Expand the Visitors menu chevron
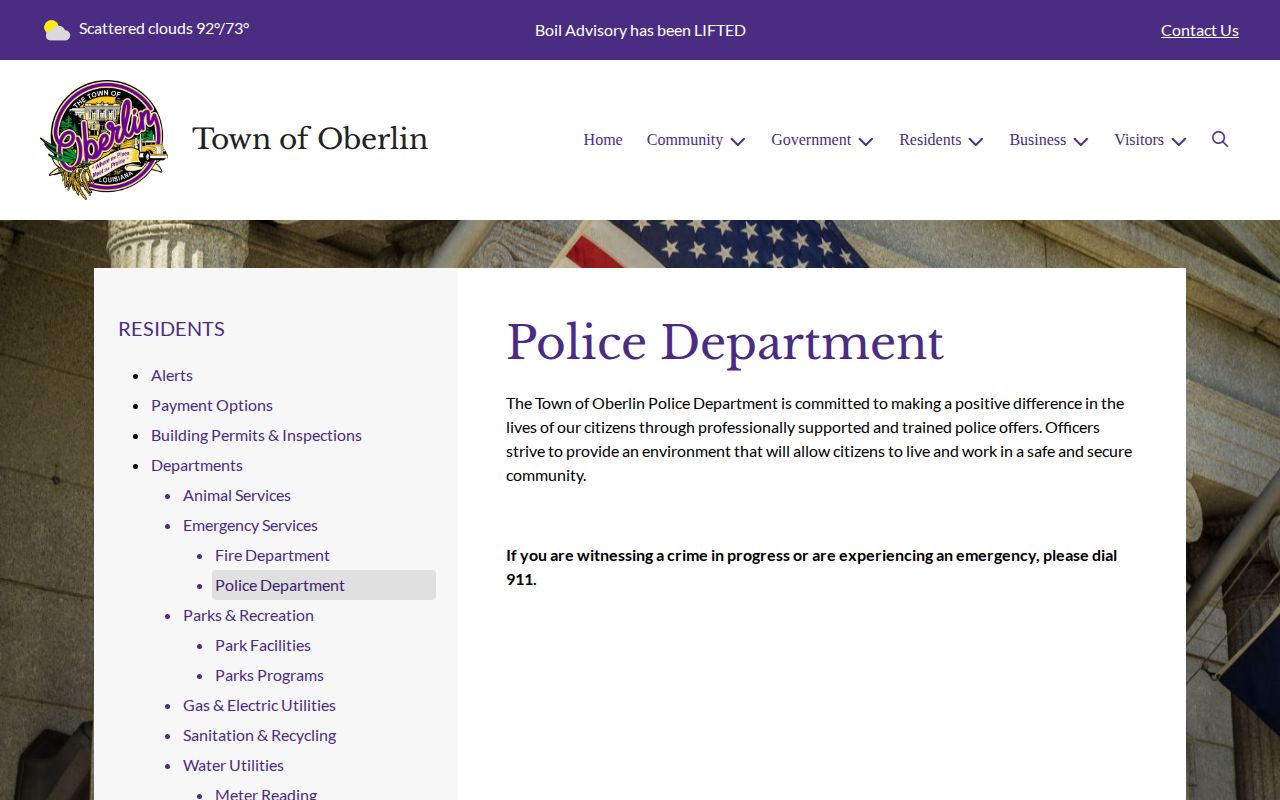Image resolution: width=1280 pixels, height=800 pixels. [1179, 141]
